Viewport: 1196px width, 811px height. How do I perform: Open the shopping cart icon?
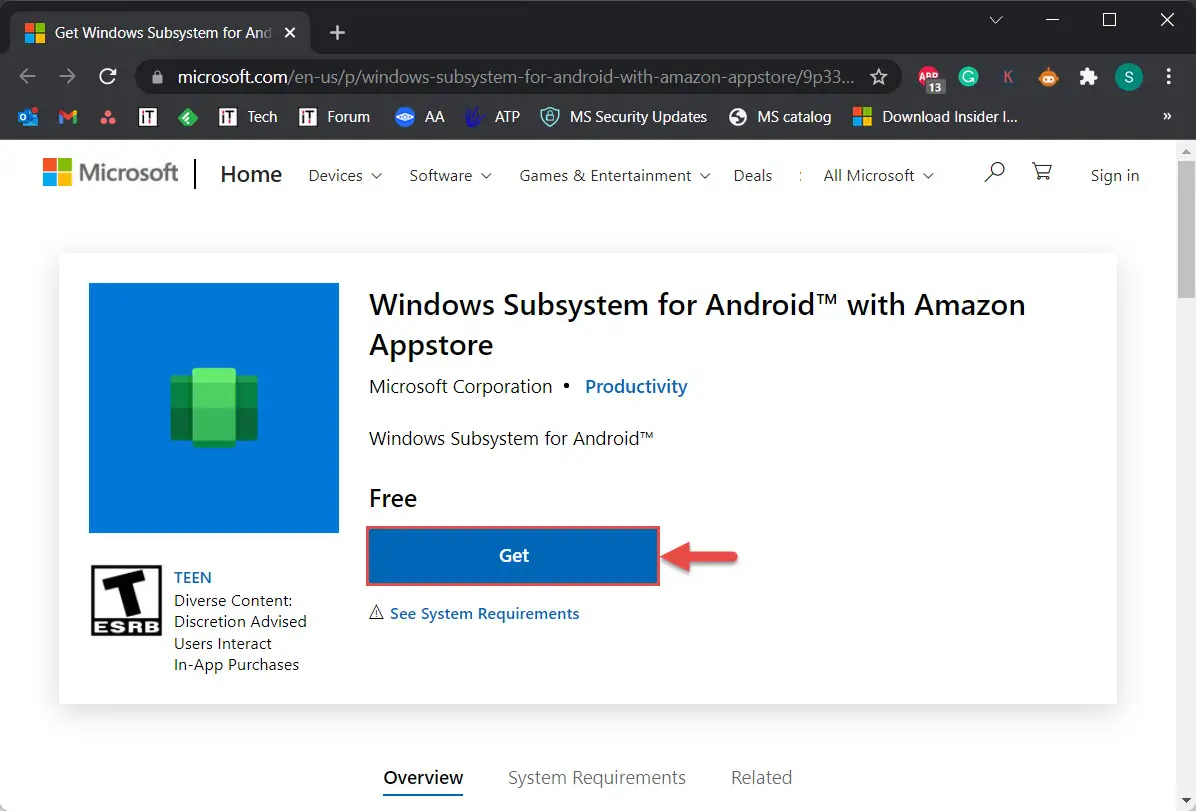(x=1042, y=172)
